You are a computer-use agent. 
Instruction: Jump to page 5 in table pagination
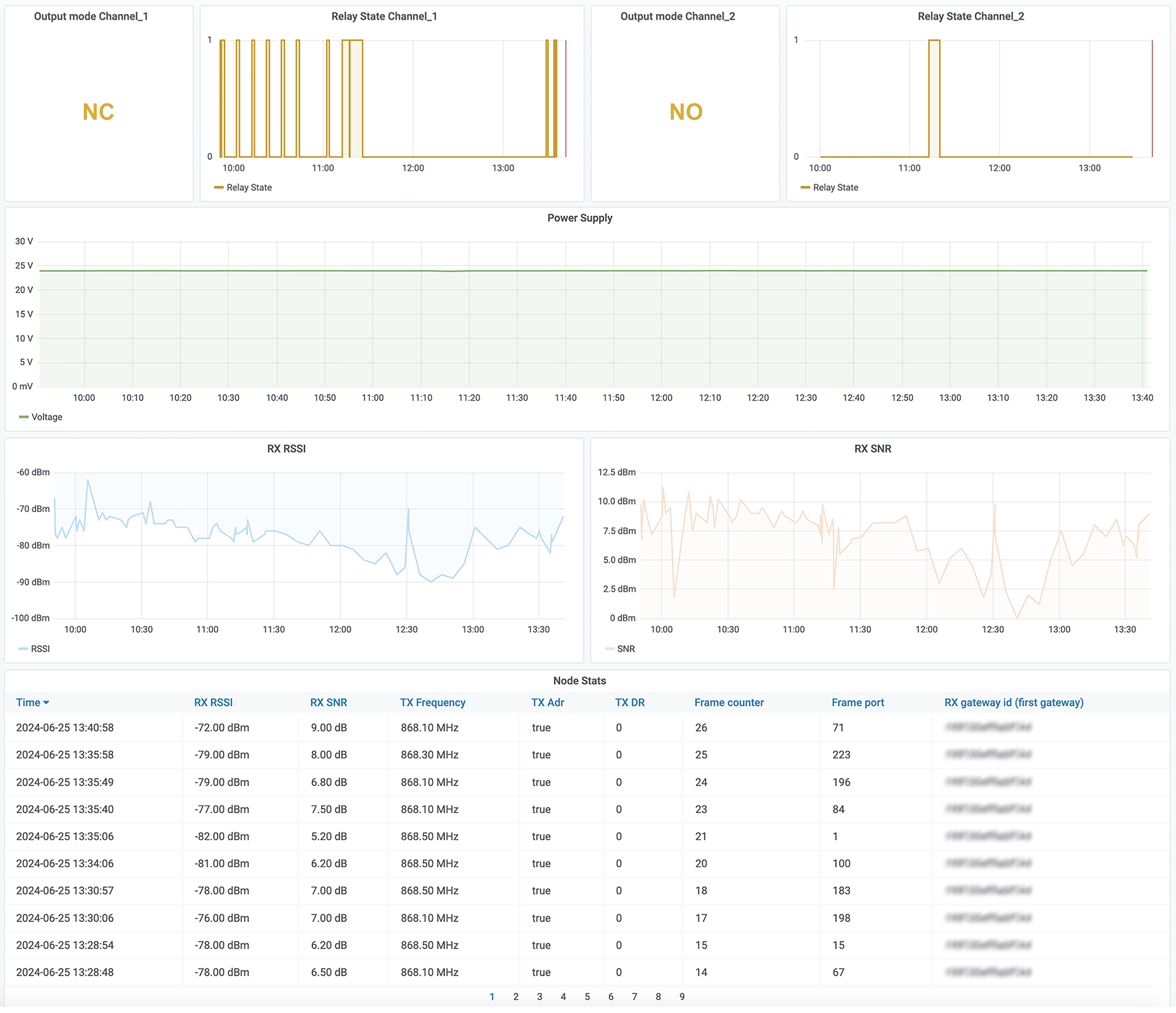point(587,996)
